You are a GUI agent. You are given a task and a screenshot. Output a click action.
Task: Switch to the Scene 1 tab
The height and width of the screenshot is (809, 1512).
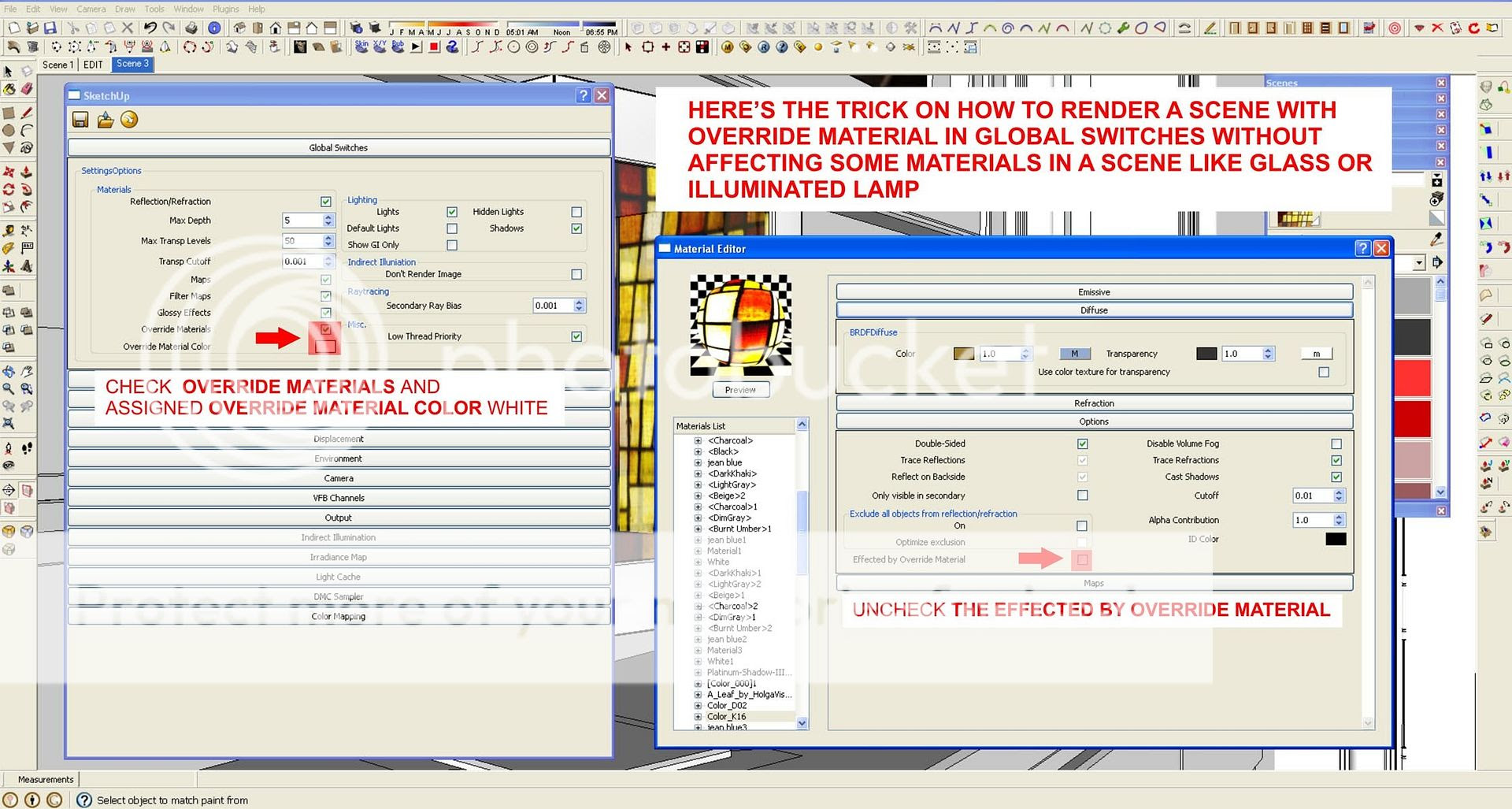57,65
